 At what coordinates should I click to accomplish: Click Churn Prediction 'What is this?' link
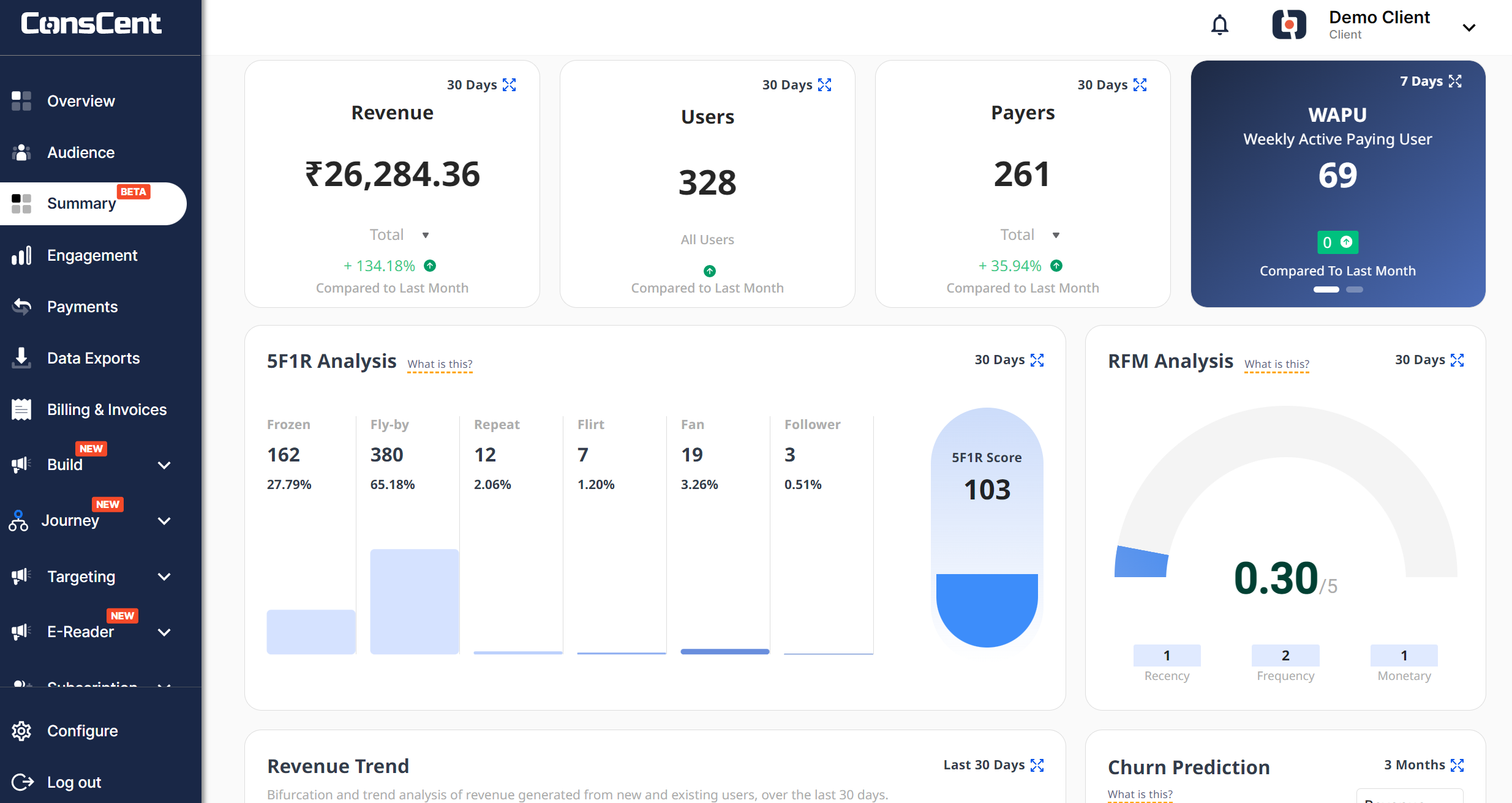coord(1140,794)
